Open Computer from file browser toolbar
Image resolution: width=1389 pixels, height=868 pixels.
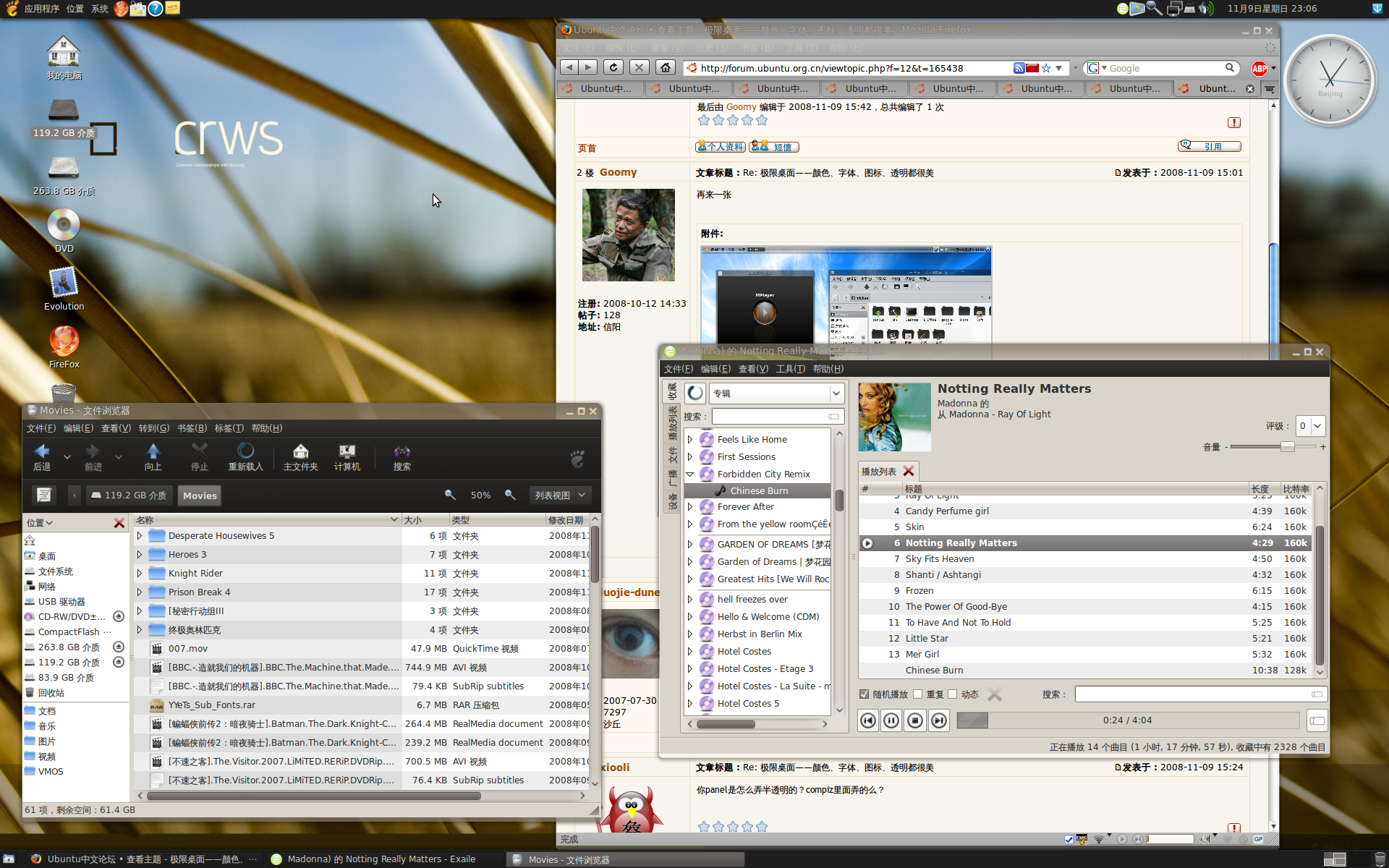pyautogui.click(x=347, y=457)
